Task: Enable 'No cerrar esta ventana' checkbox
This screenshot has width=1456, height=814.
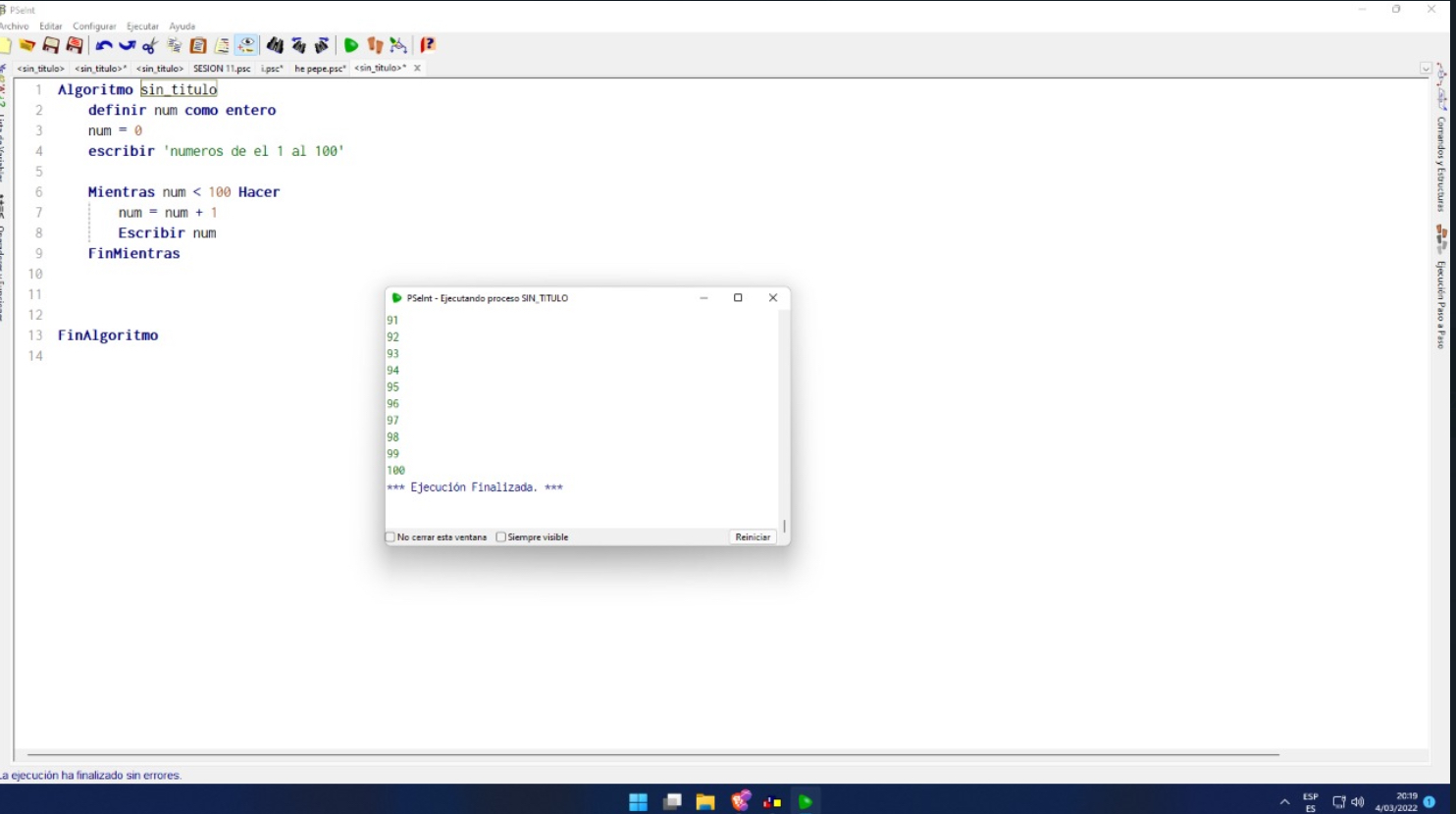Action: tap(390, 537)
